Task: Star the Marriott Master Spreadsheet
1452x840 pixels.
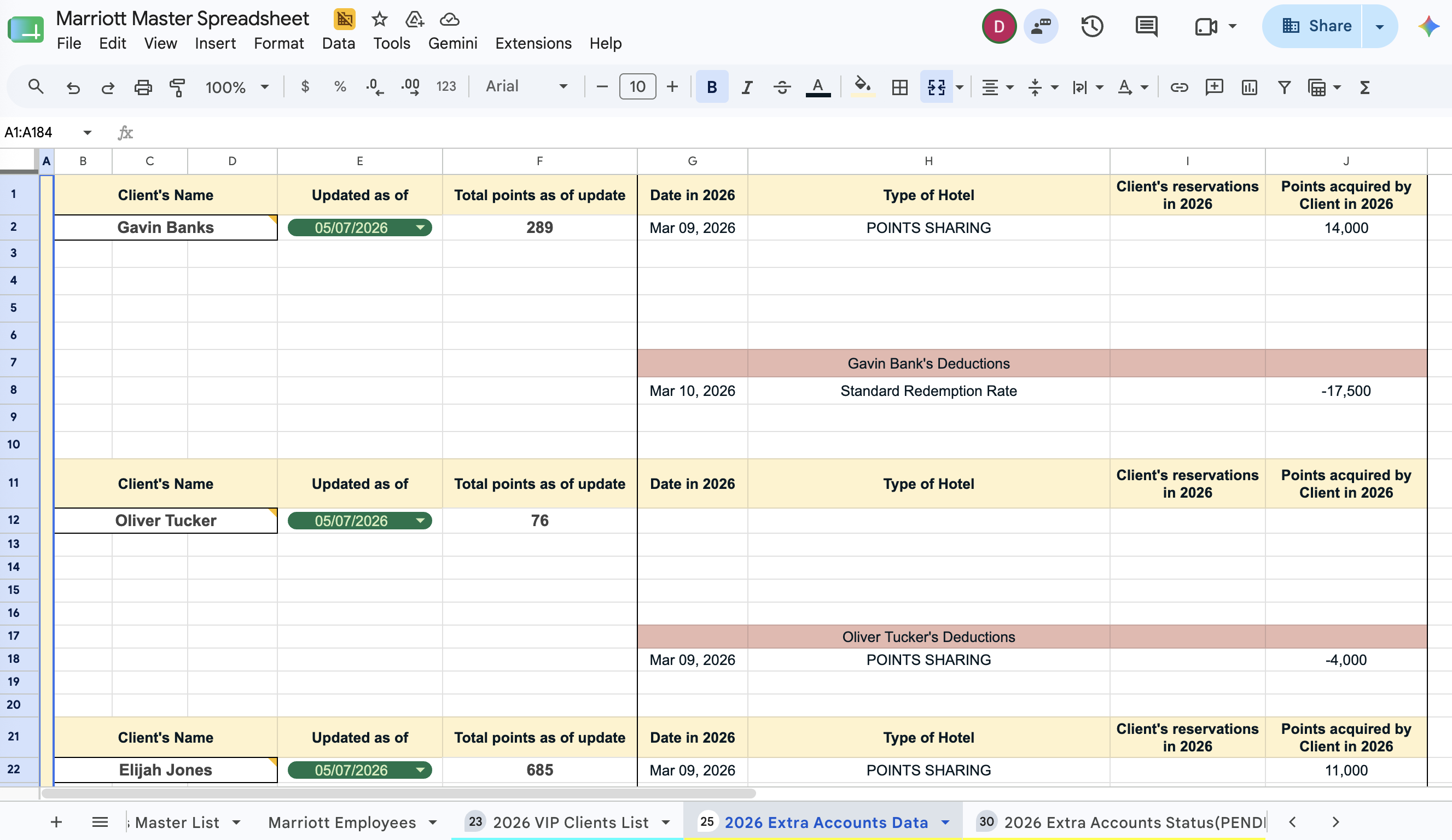Action: [379, 20]
